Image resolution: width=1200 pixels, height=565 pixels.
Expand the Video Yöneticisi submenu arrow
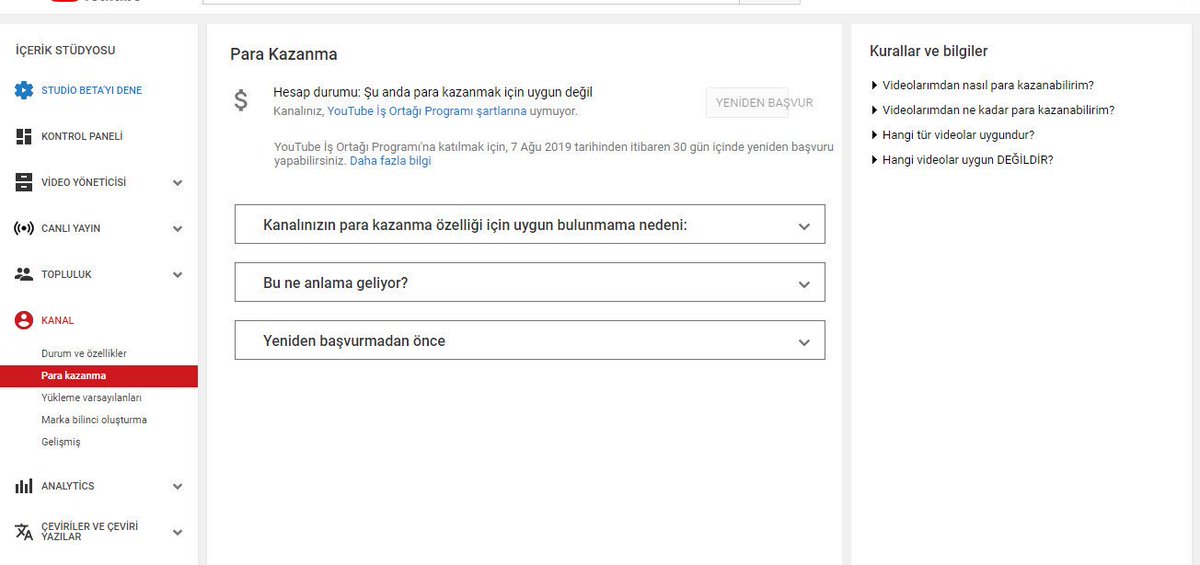177,183
